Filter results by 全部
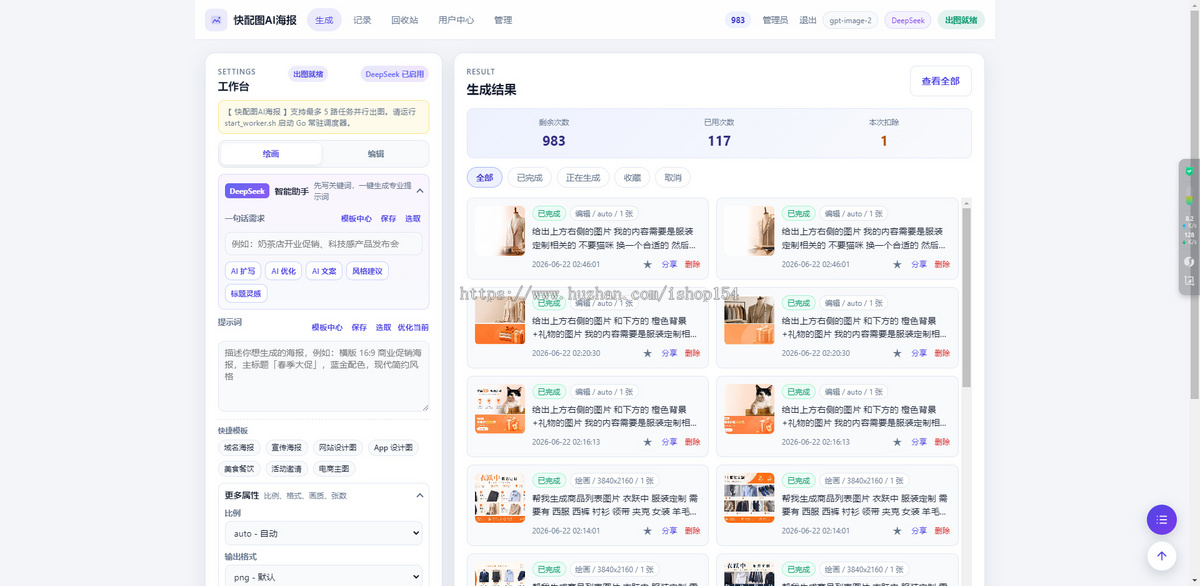The width and height of the screenshot is (1200, 586). 484,177
